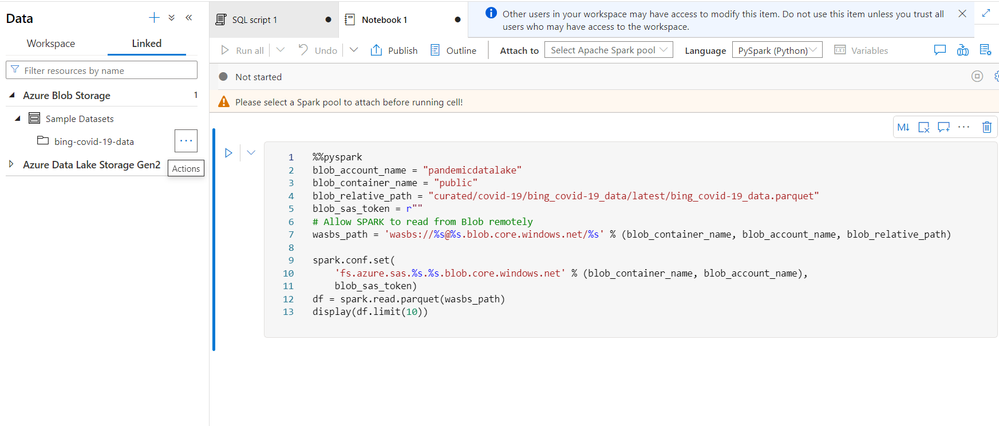The image size is (999, 426).
Task: Add a comment to the cell
Action: pyautogui.click(x=944, y=127)
